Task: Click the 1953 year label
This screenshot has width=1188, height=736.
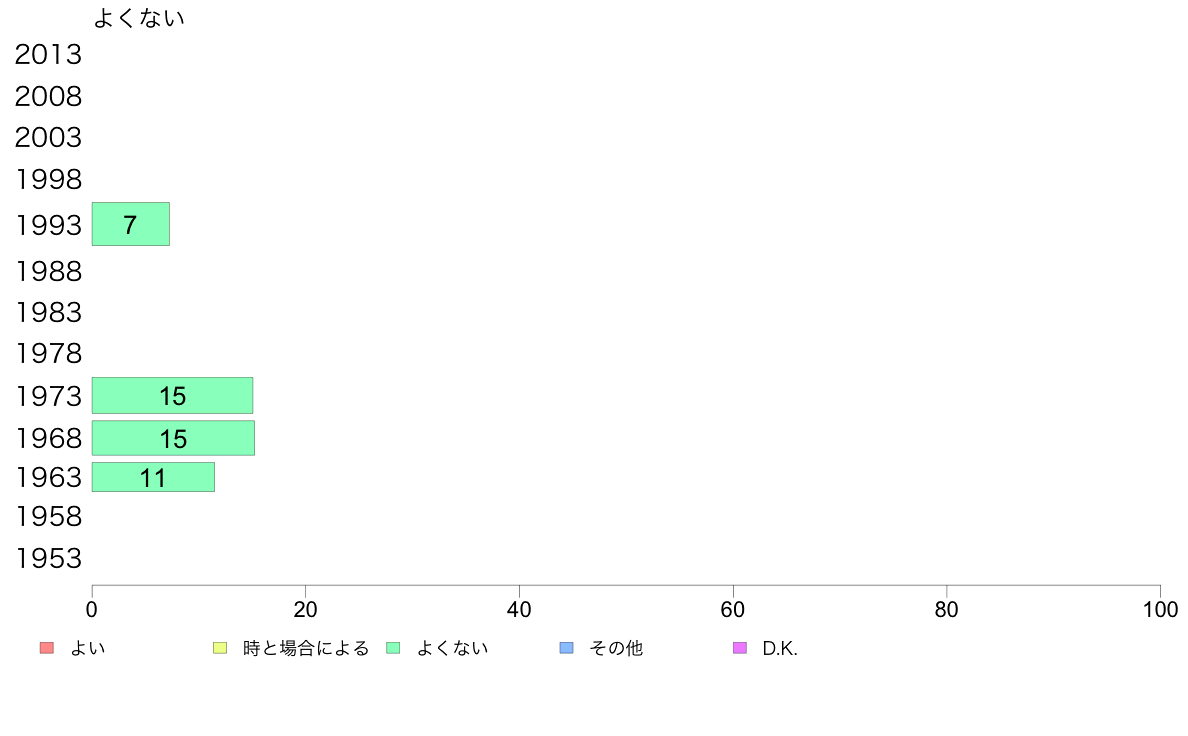Action: pyautogui.click(x=49, y=559)
